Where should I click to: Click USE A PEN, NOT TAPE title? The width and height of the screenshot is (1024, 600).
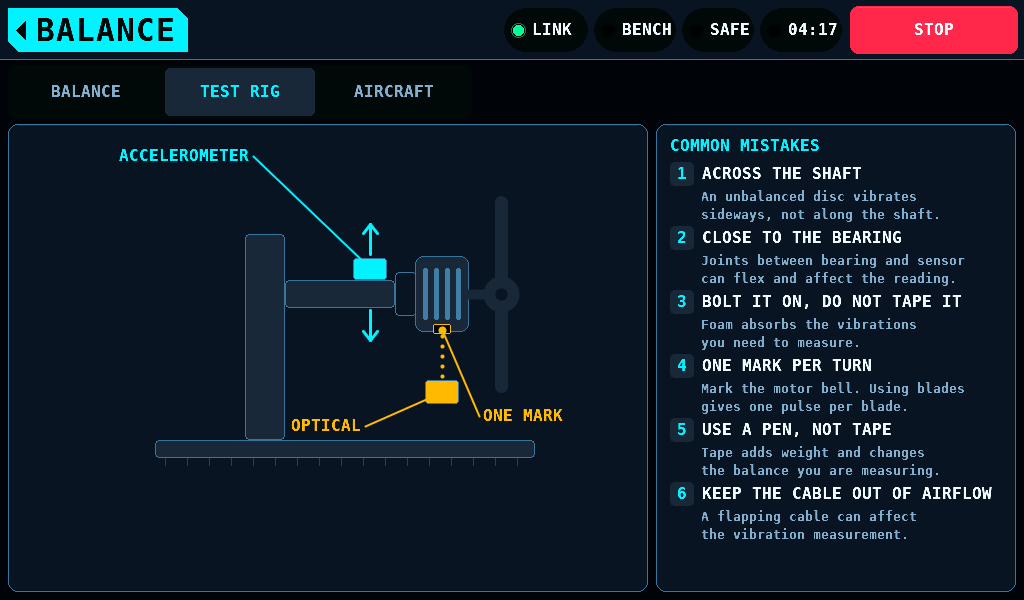point(796,430)
